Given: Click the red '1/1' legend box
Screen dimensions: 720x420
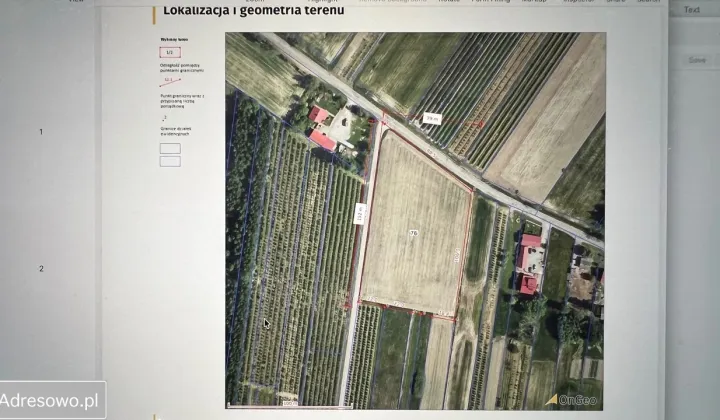Looking at the screenshot, I should (170, 52).
